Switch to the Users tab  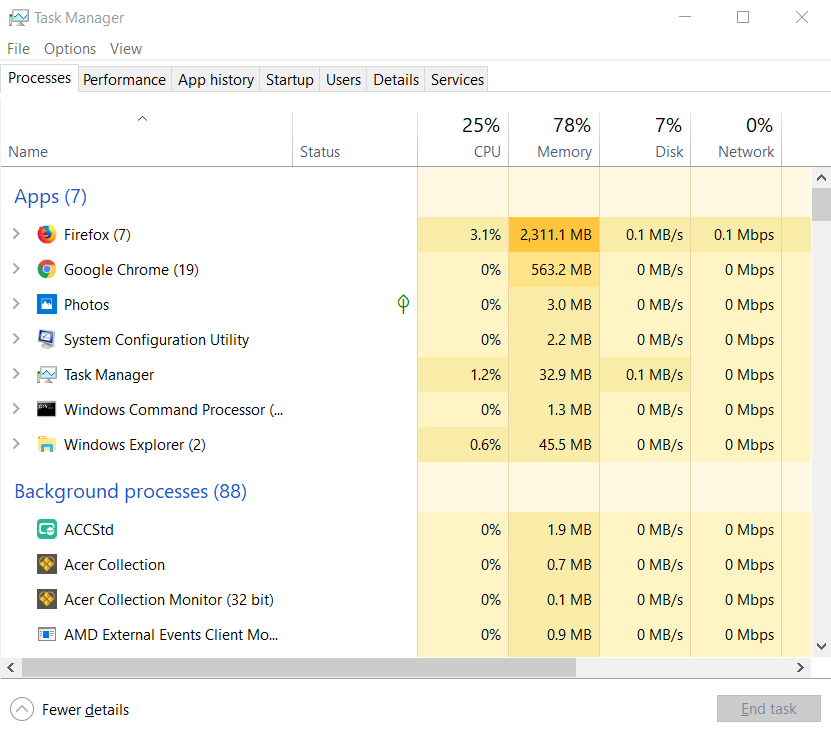pos(343,79)
